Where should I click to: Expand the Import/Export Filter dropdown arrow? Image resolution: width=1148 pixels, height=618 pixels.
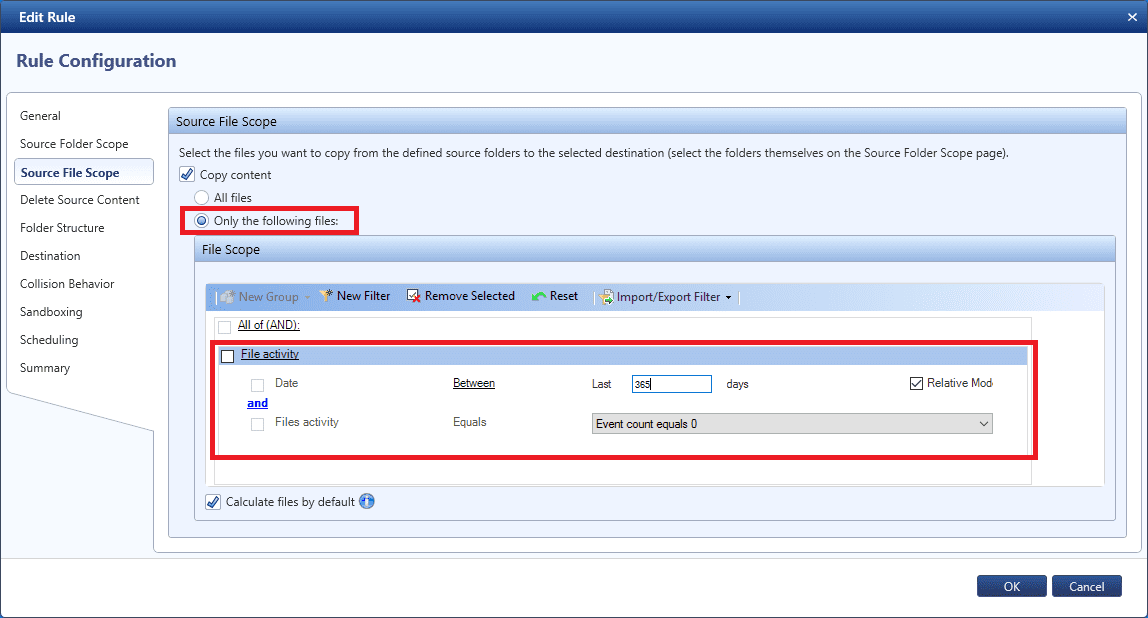pyautogui.click(x=728, y=297)
